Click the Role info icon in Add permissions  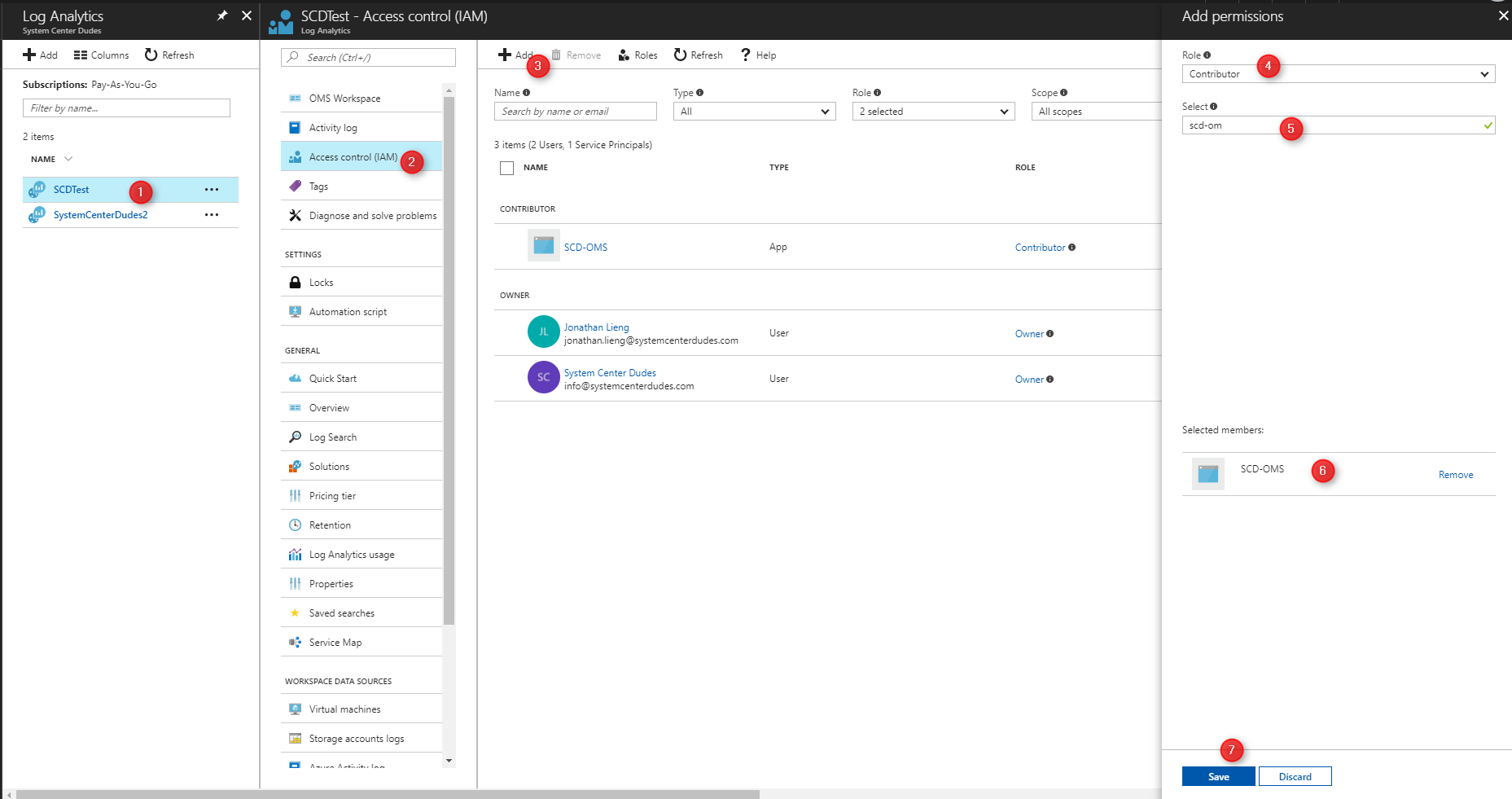point(1207,55)
